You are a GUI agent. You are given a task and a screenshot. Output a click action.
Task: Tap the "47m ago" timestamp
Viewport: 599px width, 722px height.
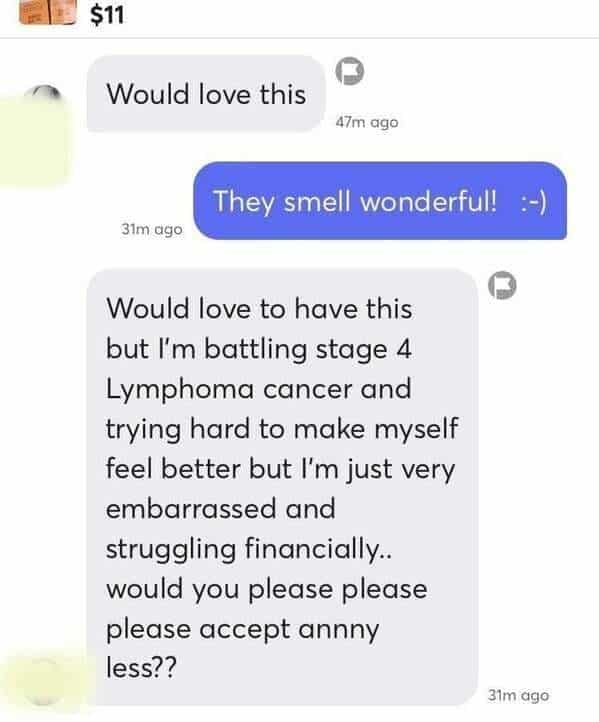click(x=366, y=122)
